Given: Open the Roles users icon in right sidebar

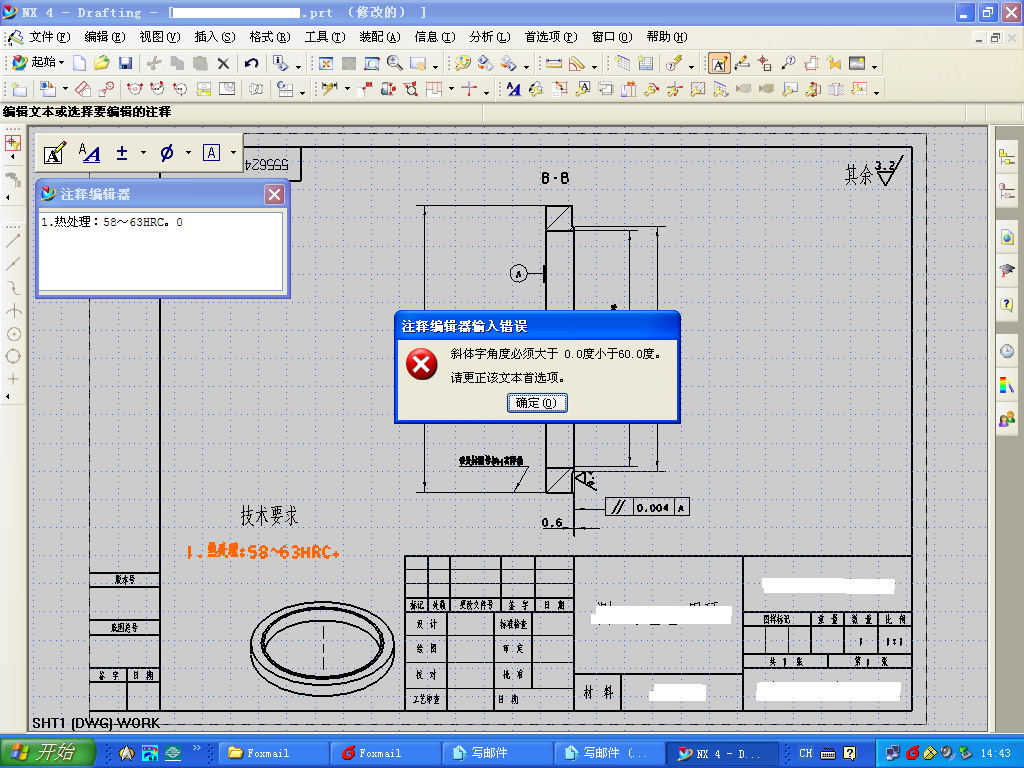Looking at the screenshot, I should click(x=1006, y=419).
